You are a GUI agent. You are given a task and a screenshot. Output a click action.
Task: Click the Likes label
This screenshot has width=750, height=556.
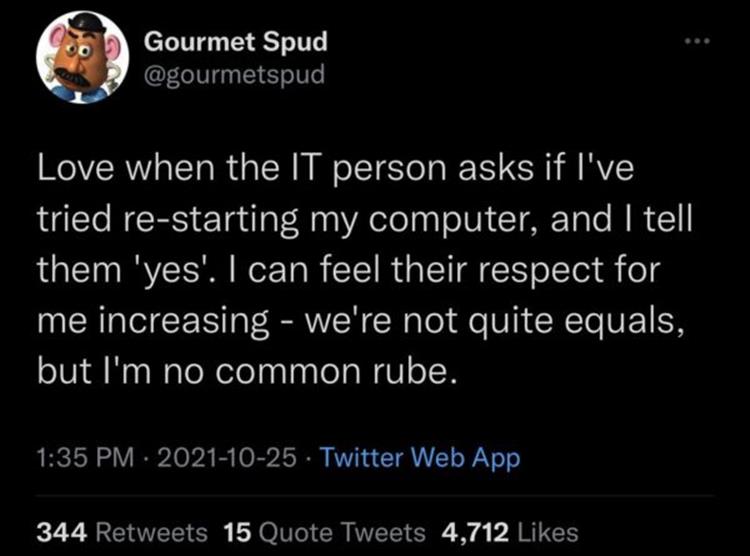[x=548, y=531]
